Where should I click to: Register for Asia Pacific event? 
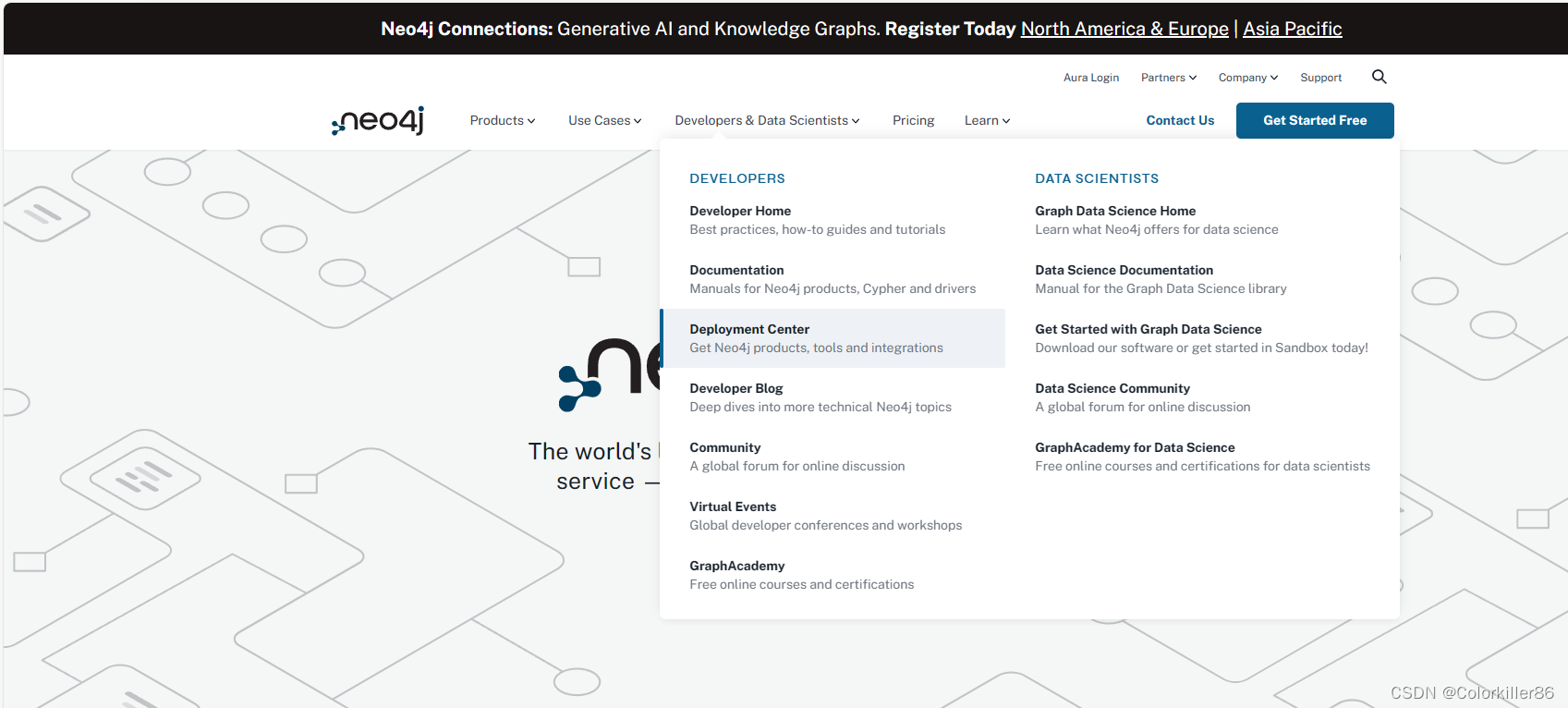pos(1292,29)
